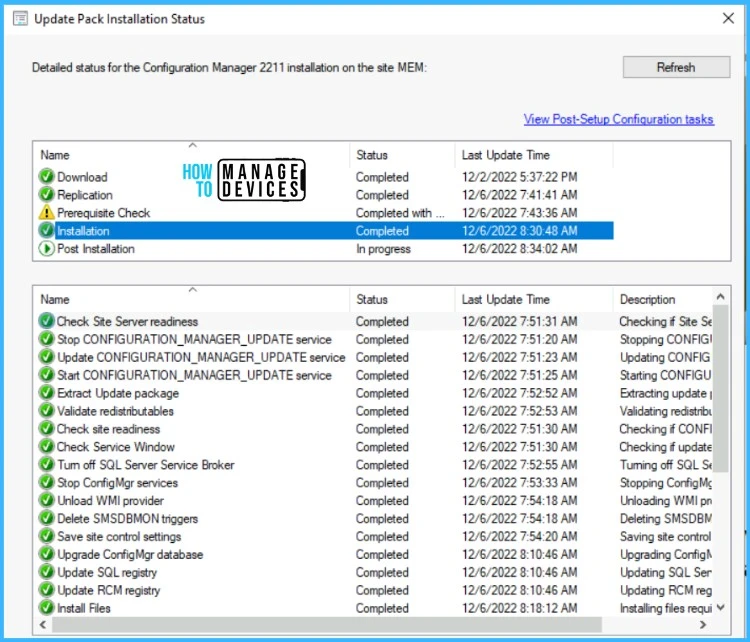Click the horizontal scrollbar thumb in bottom list
Screen dimensions: 750x642
[327, 624]
